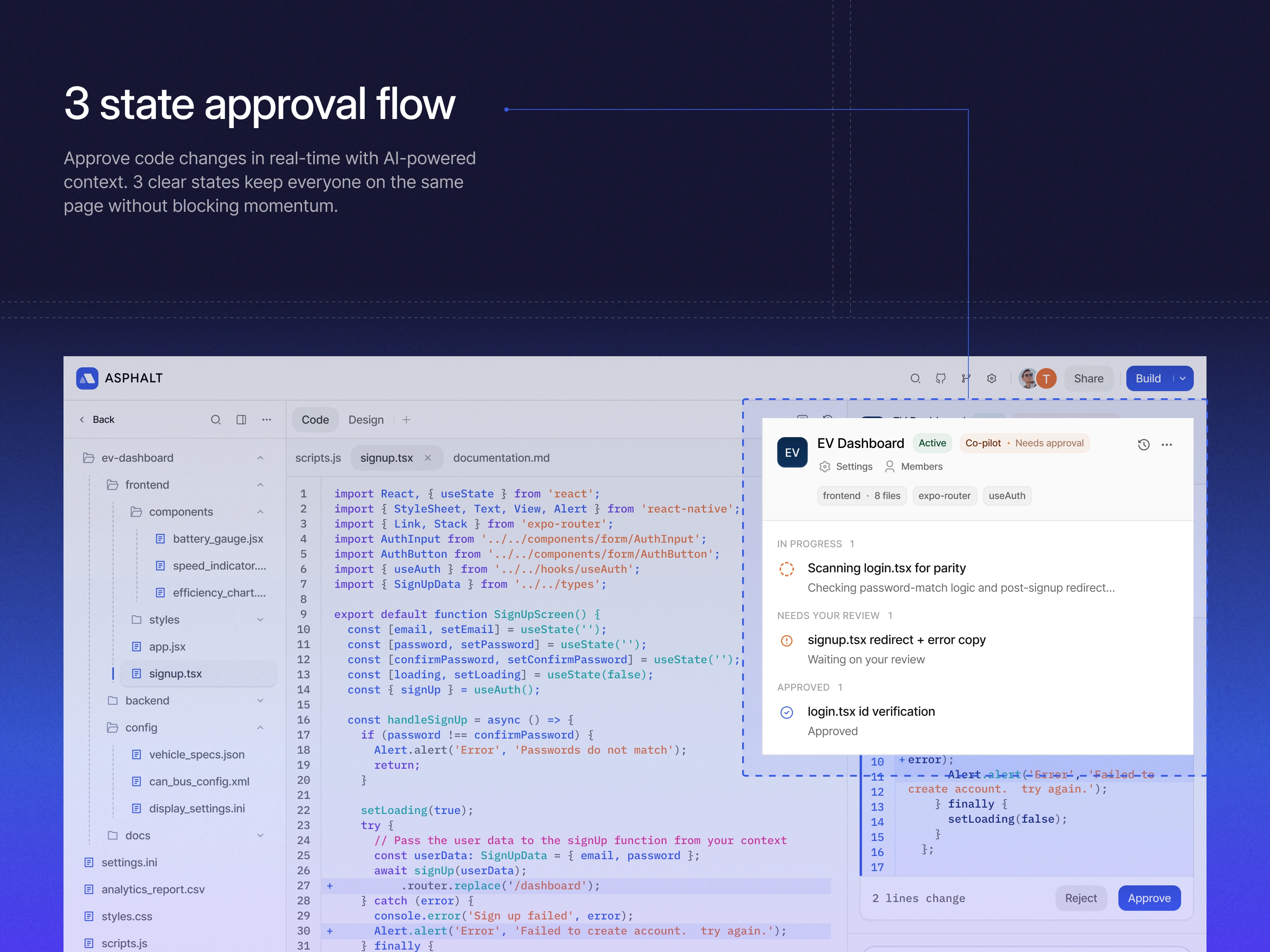
Task: Click the EV project badge
Action: tap(792, 452)
